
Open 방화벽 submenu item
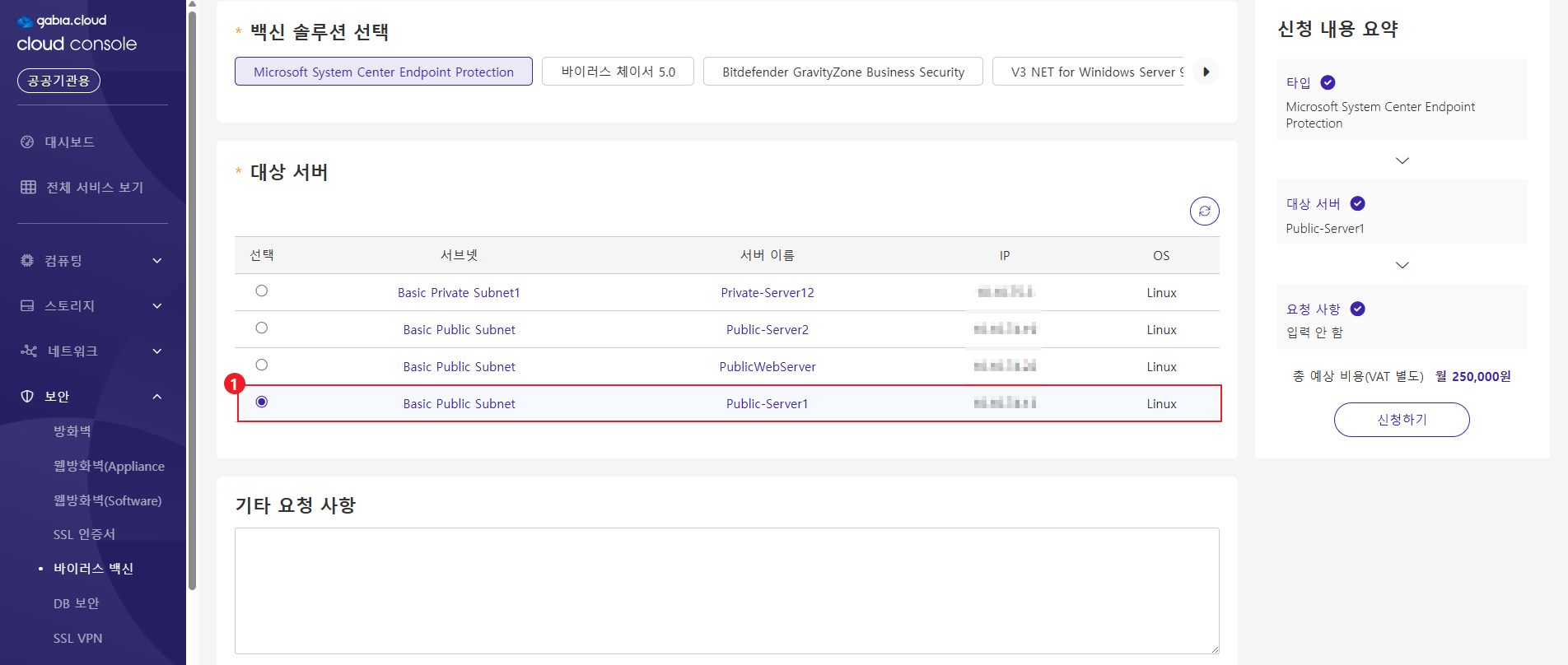[x=72, y=430]
